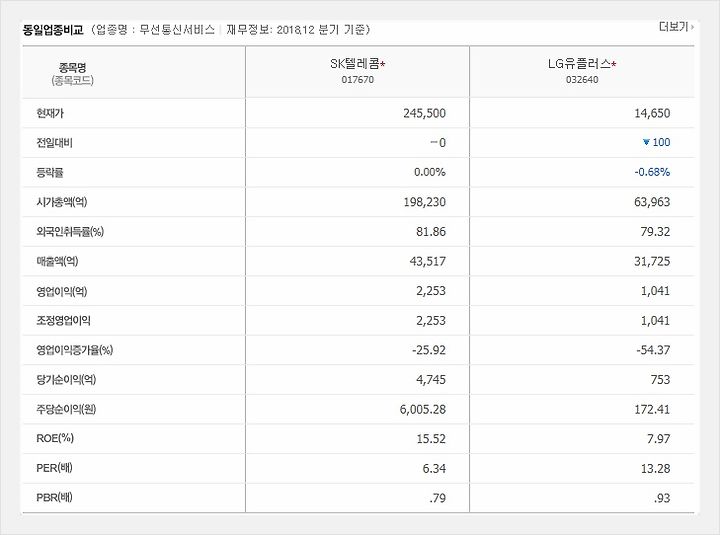The image size is (720, 535).
Task: Select the 영업이익(억) row label
Action: pos(62,291)
